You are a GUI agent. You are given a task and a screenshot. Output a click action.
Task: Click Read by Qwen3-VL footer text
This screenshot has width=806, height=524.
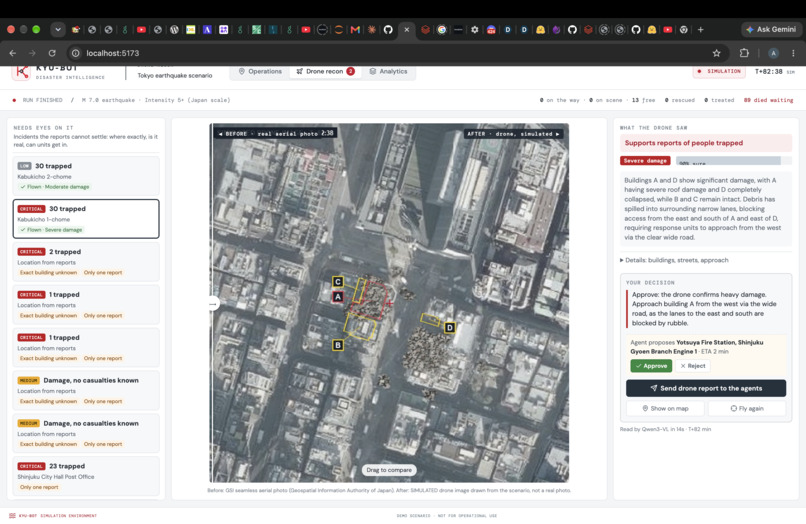click(665, 429)
